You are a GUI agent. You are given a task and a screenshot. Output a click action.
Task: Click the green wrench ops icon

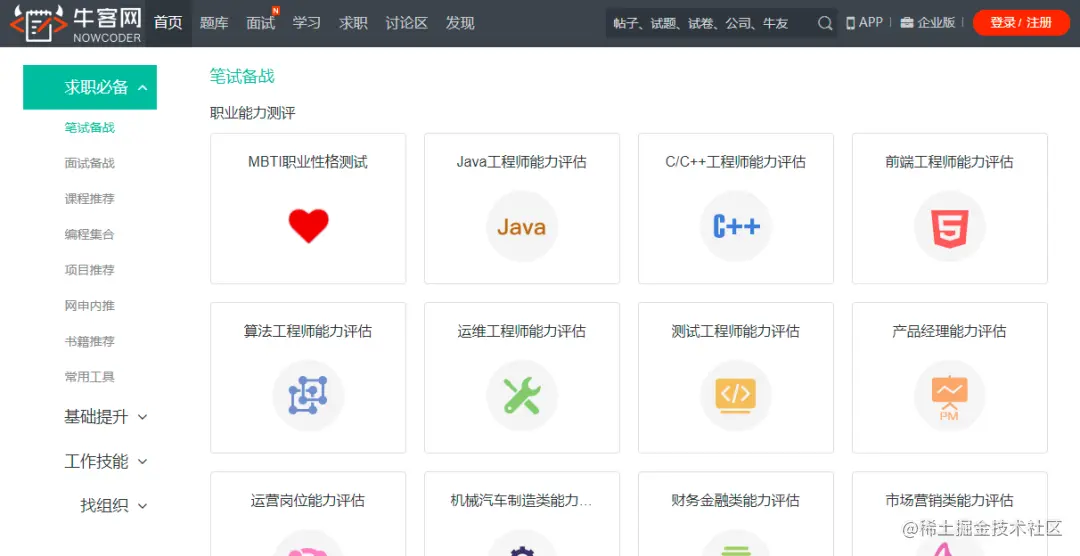(x=521, y=395)
